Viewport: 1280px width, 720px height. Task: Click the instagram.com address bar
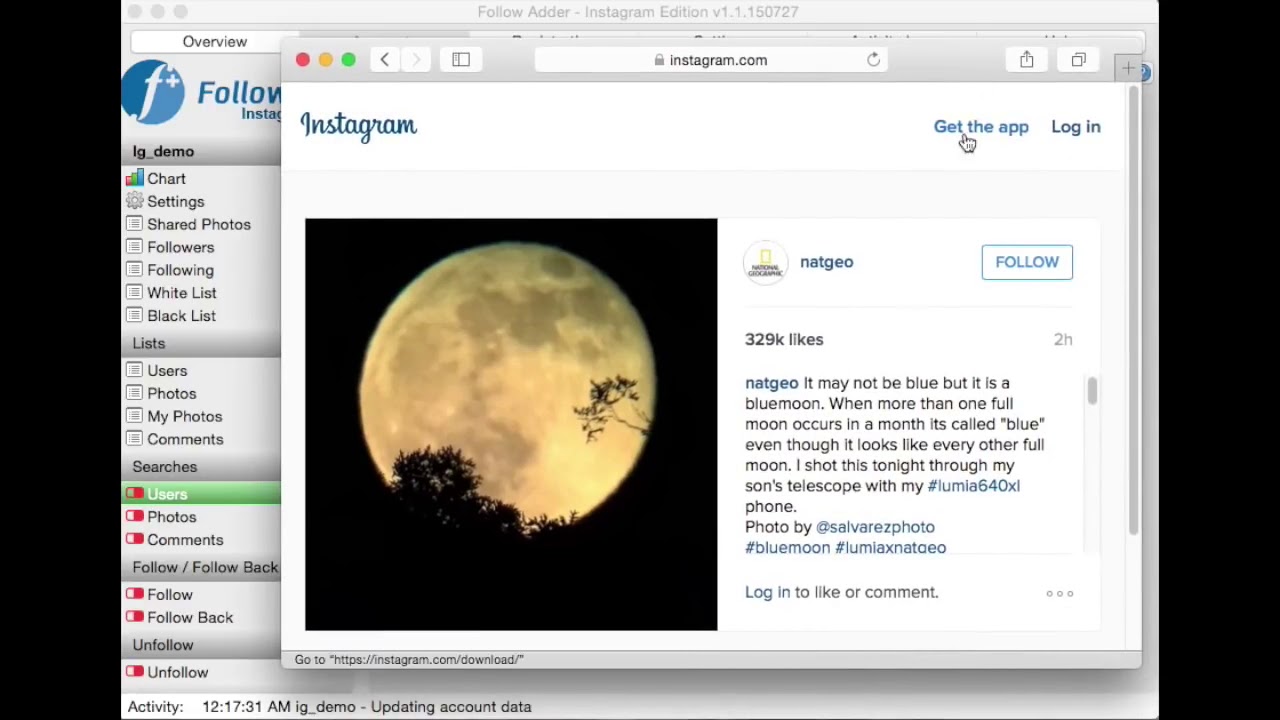[712, 60]
